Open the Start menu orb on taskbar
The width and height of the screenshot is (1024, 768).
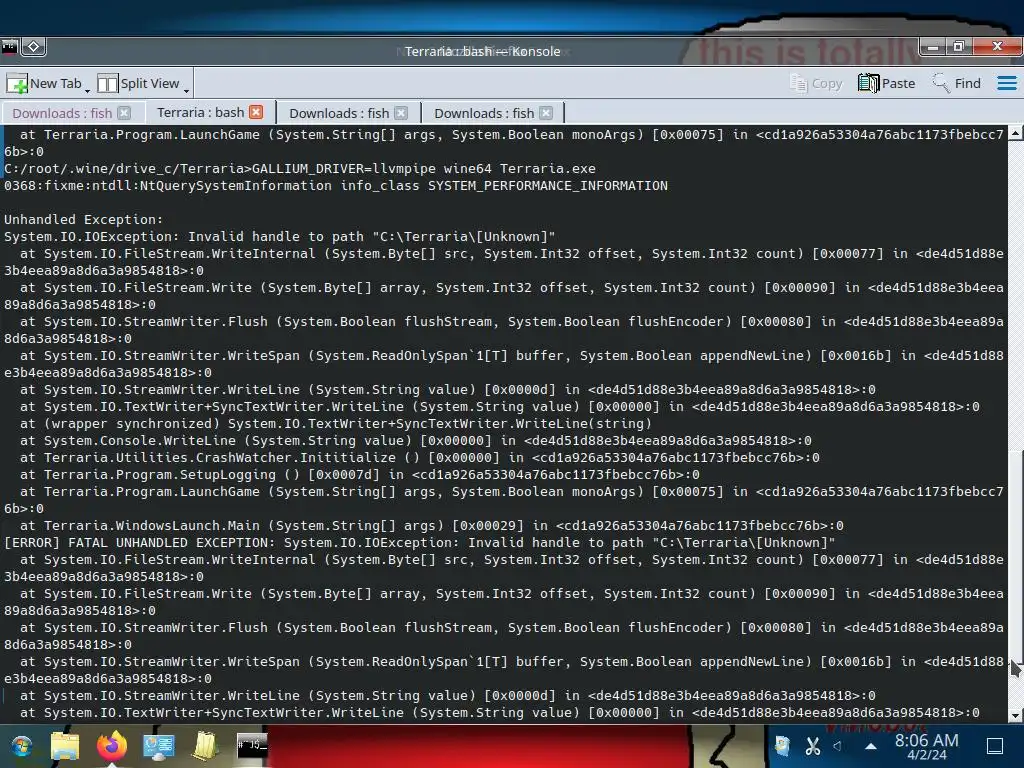click(21, 746)
